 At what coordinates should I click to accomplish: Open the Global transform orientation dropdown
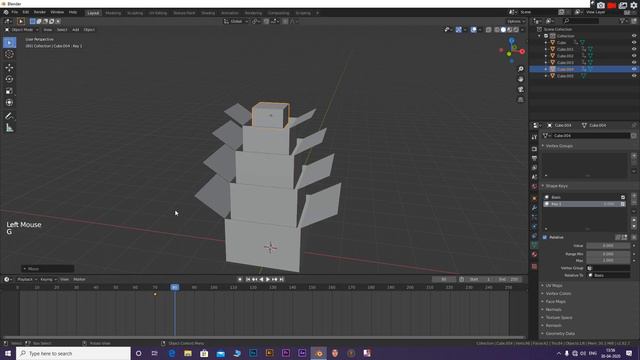[236, 21]
